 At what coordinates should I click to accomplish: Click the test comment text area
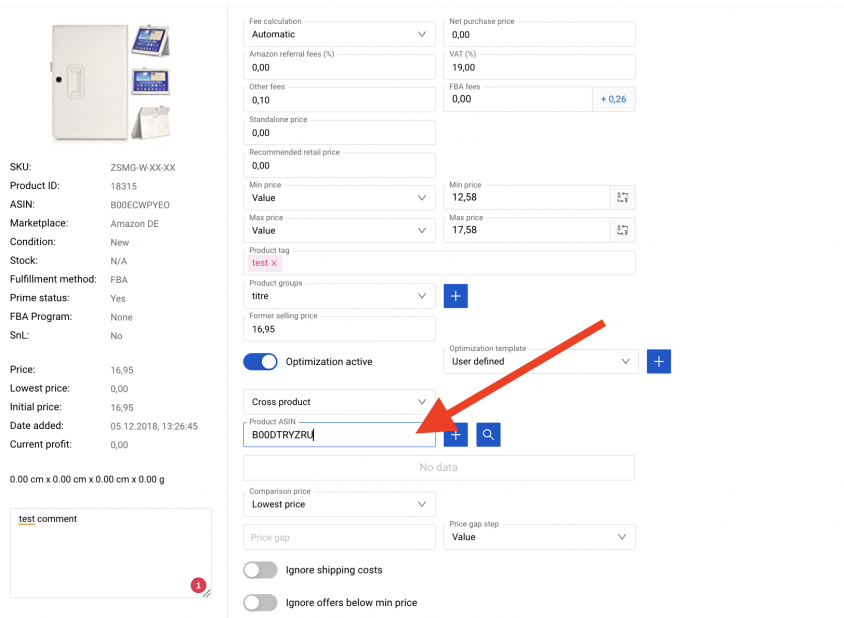tap(110, 553)
